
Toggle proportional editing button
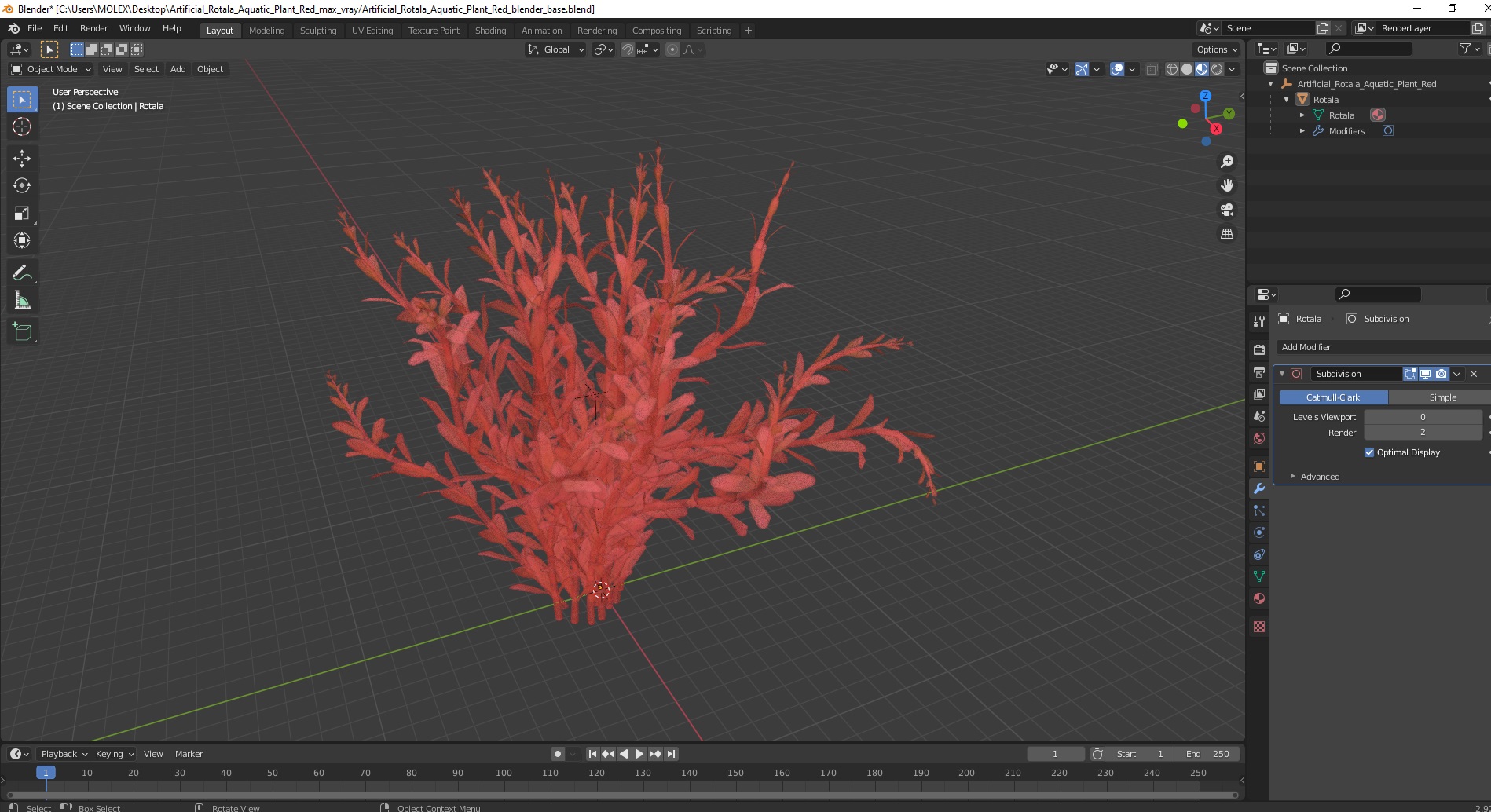point(672,49)
